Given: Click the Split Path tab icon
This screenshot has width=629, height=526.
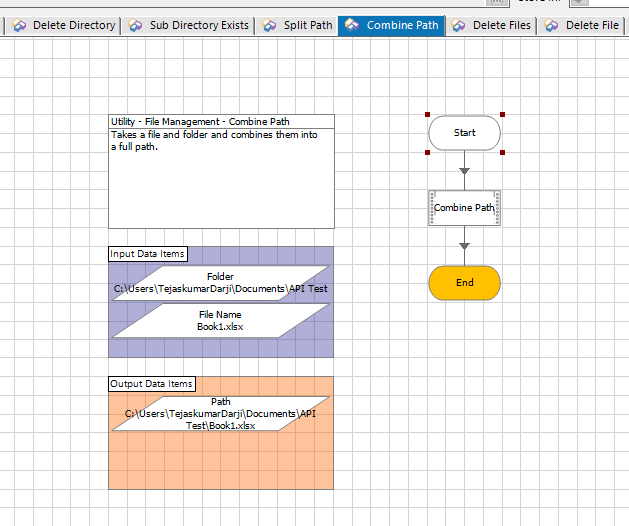Looking at the screenshot, I should click(x=269, y=25).
